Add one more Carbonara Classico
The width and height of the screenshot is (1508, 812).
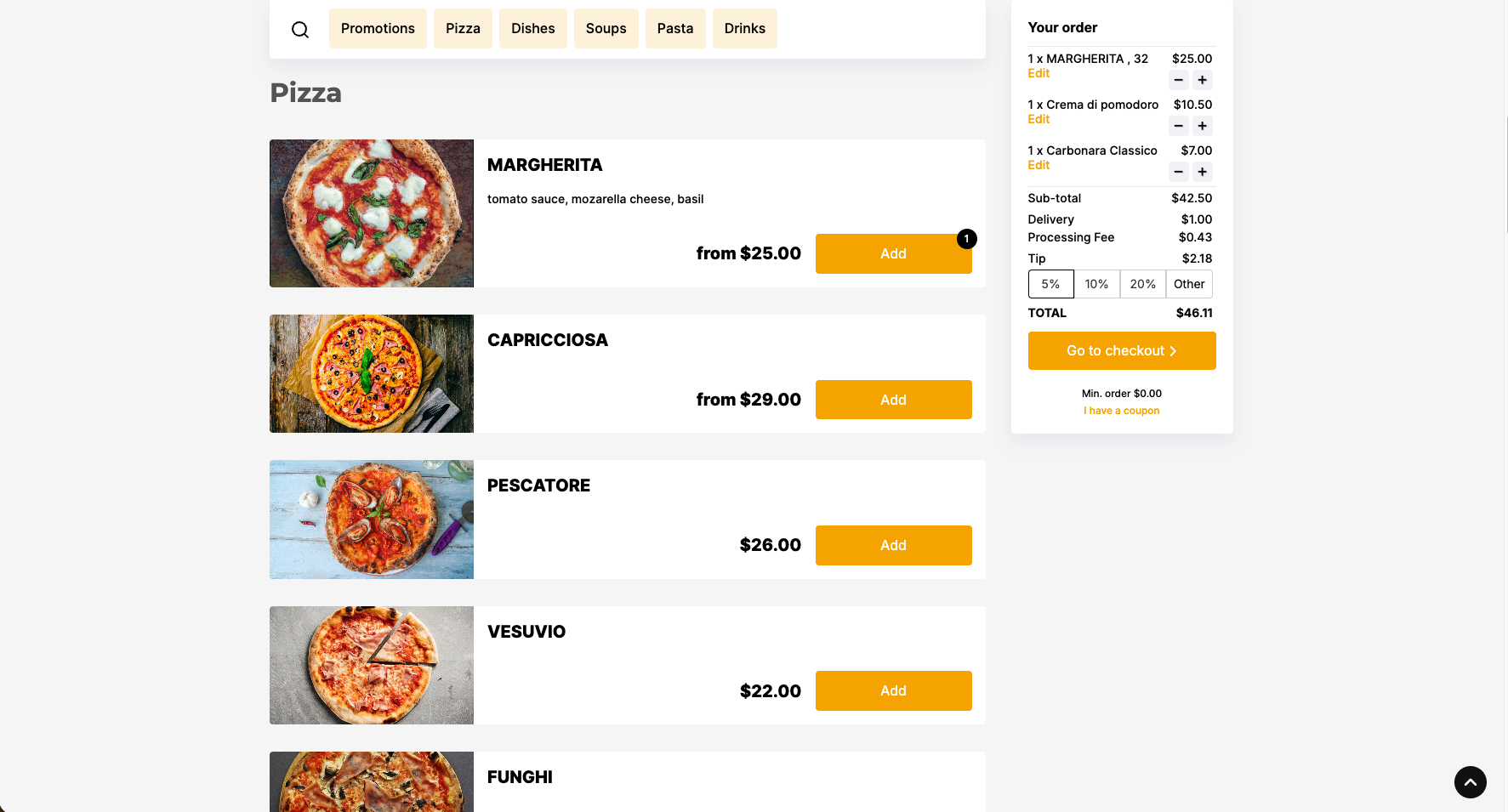1202,173
